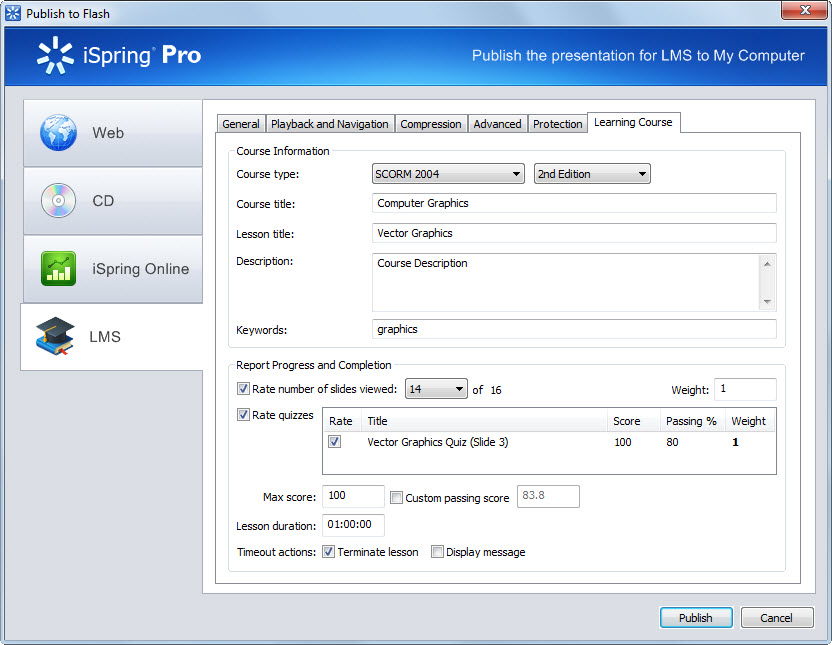Toggle the Rate quizzes checkbox
832x645 pixels.
coord(243,415)
